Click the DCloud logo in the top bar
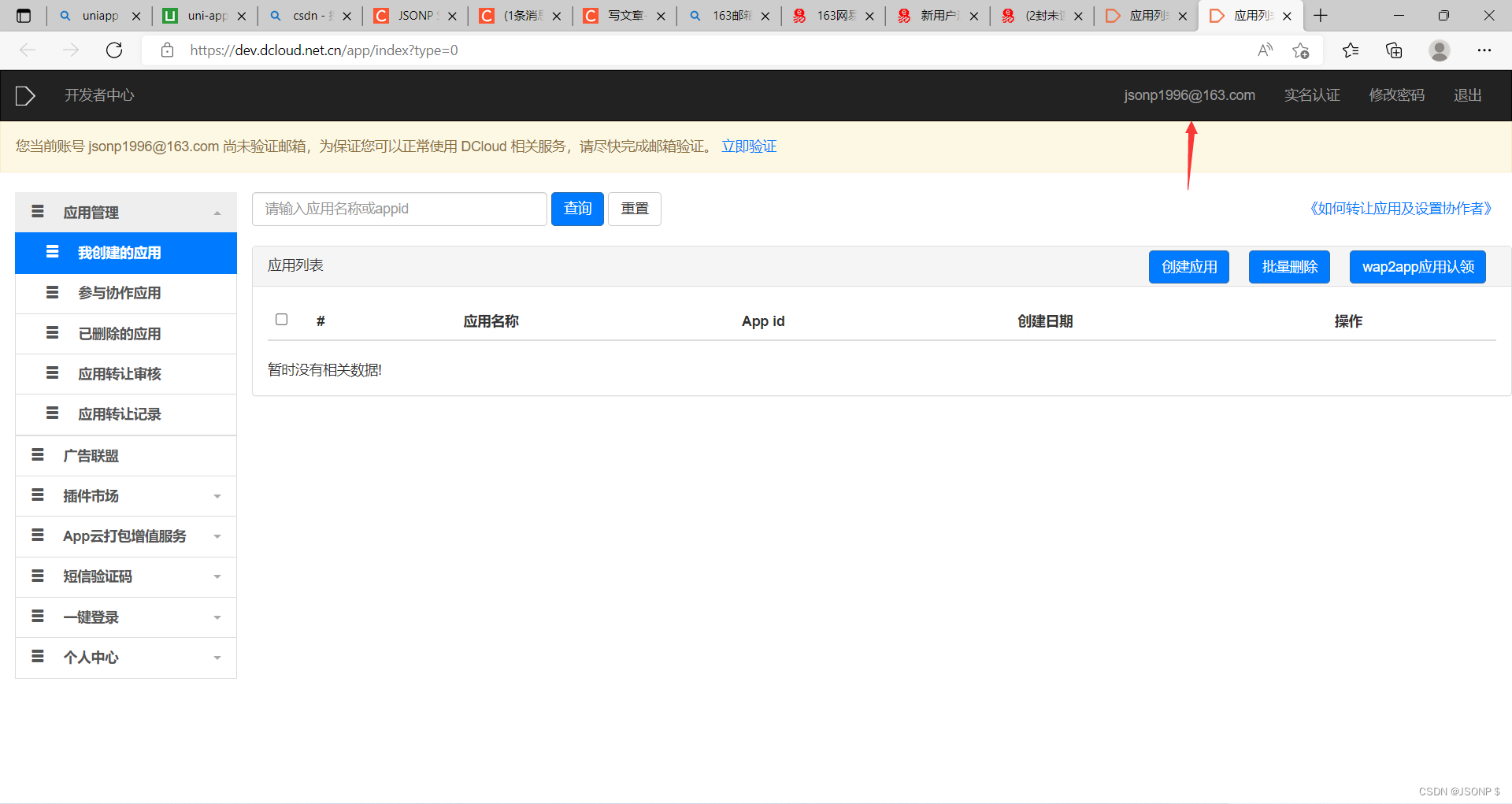This screenshot has height=804, width=1512. point(24,94)
